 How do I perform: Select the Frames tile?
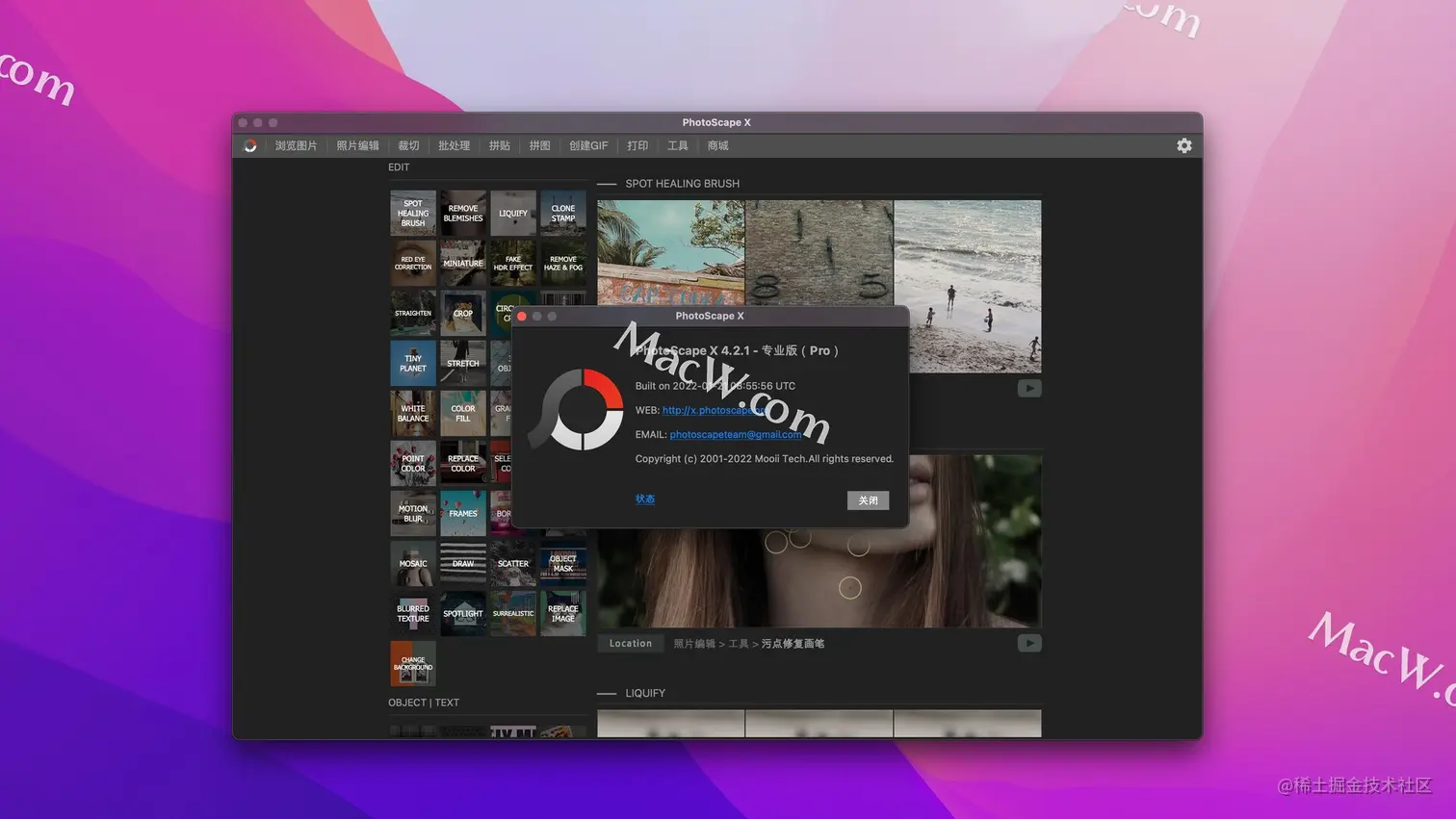(x=463, y=513)
